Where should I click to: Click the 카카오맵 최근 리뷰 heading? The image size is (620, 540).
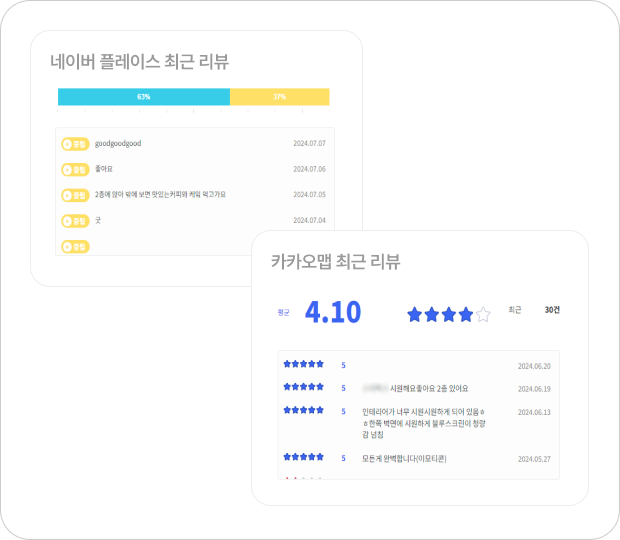pos(335,262)
